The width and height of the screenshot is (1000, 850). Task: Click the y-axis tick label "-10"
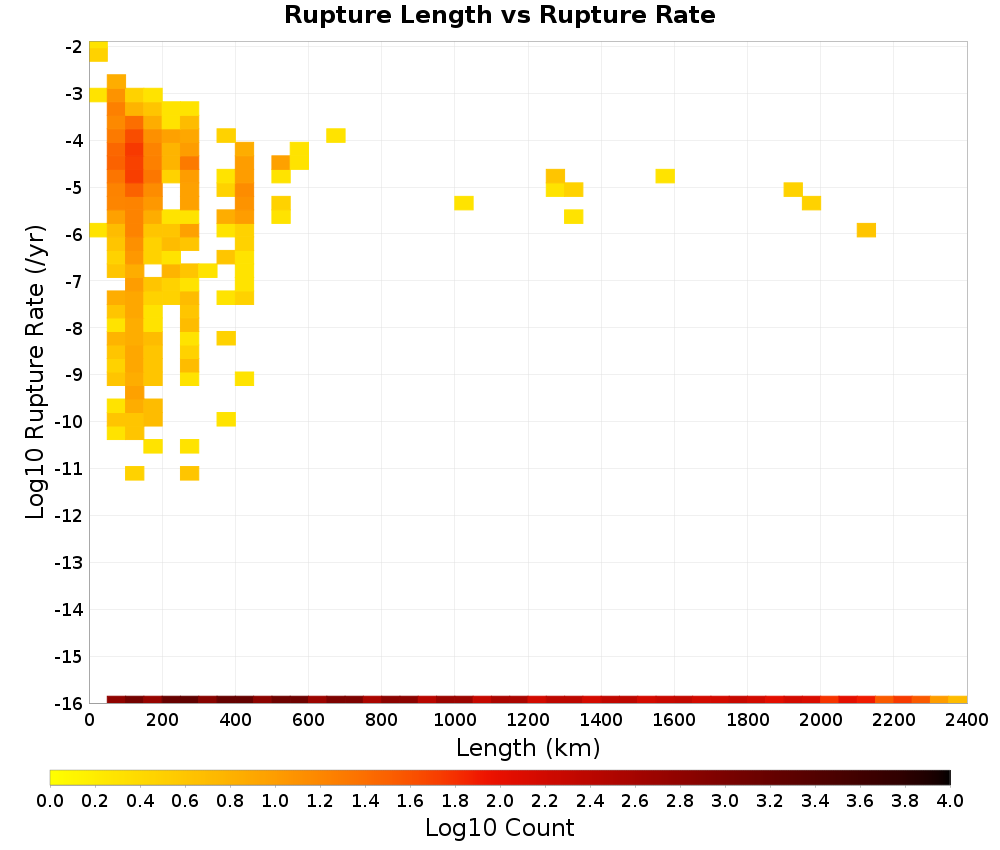point(69,422)
